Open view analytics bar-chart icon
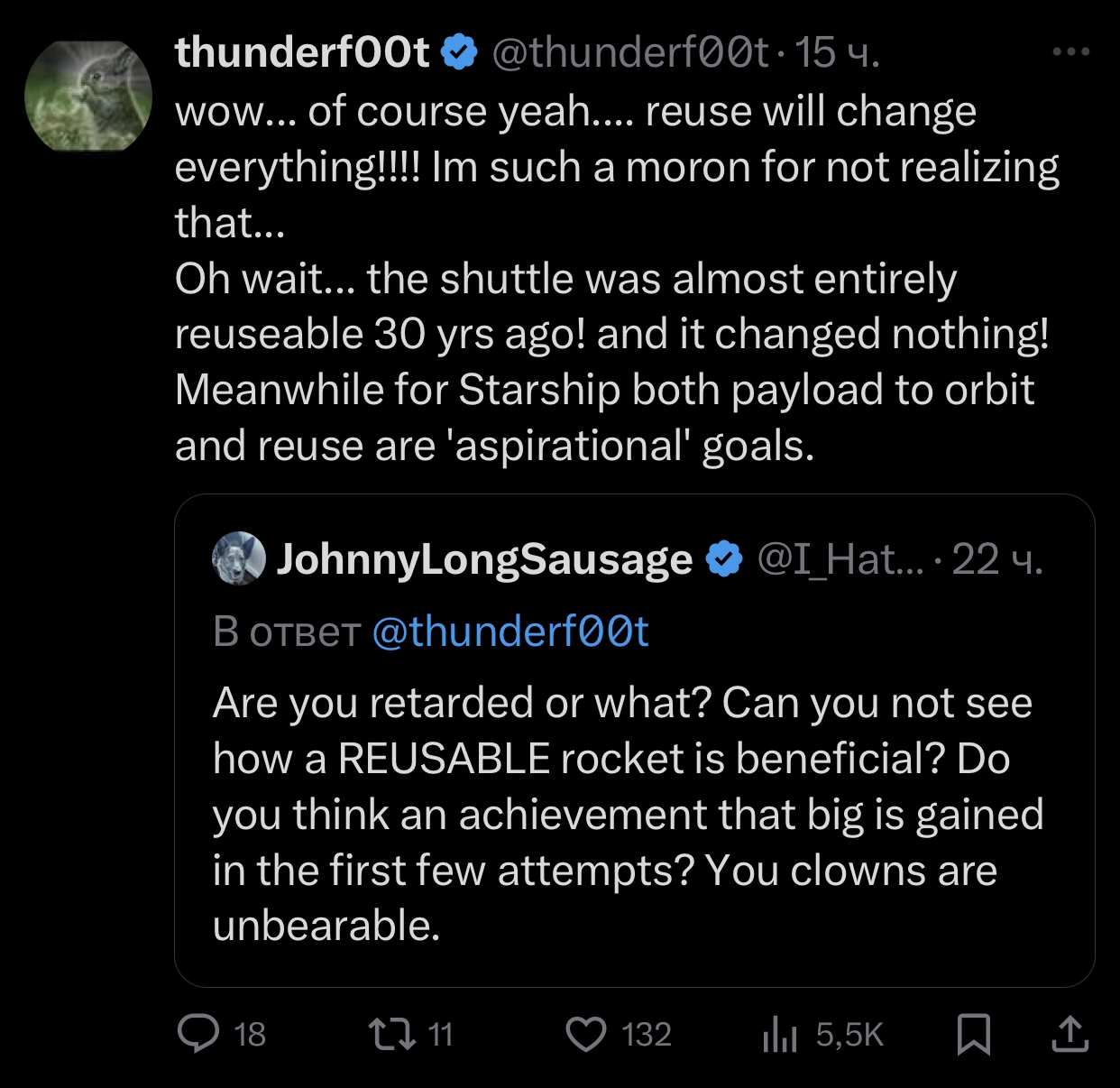 tap(780, 1034)
